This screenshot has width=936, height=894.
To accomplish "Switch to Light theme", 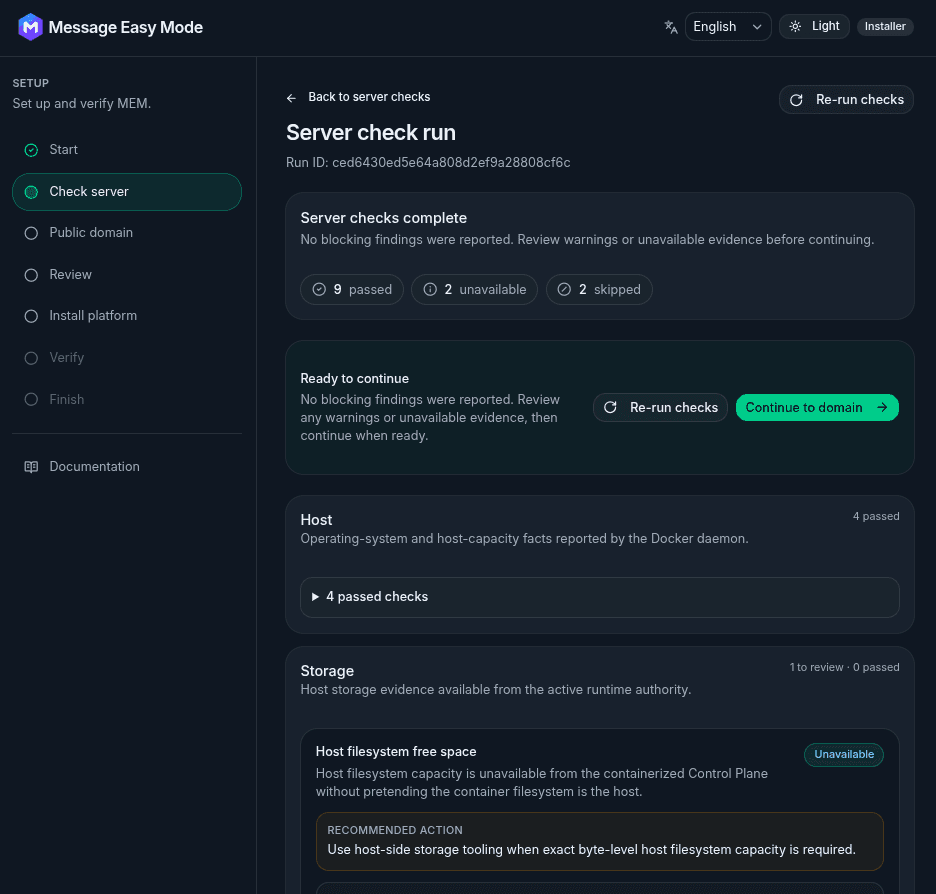I will (x=814, y=26).
